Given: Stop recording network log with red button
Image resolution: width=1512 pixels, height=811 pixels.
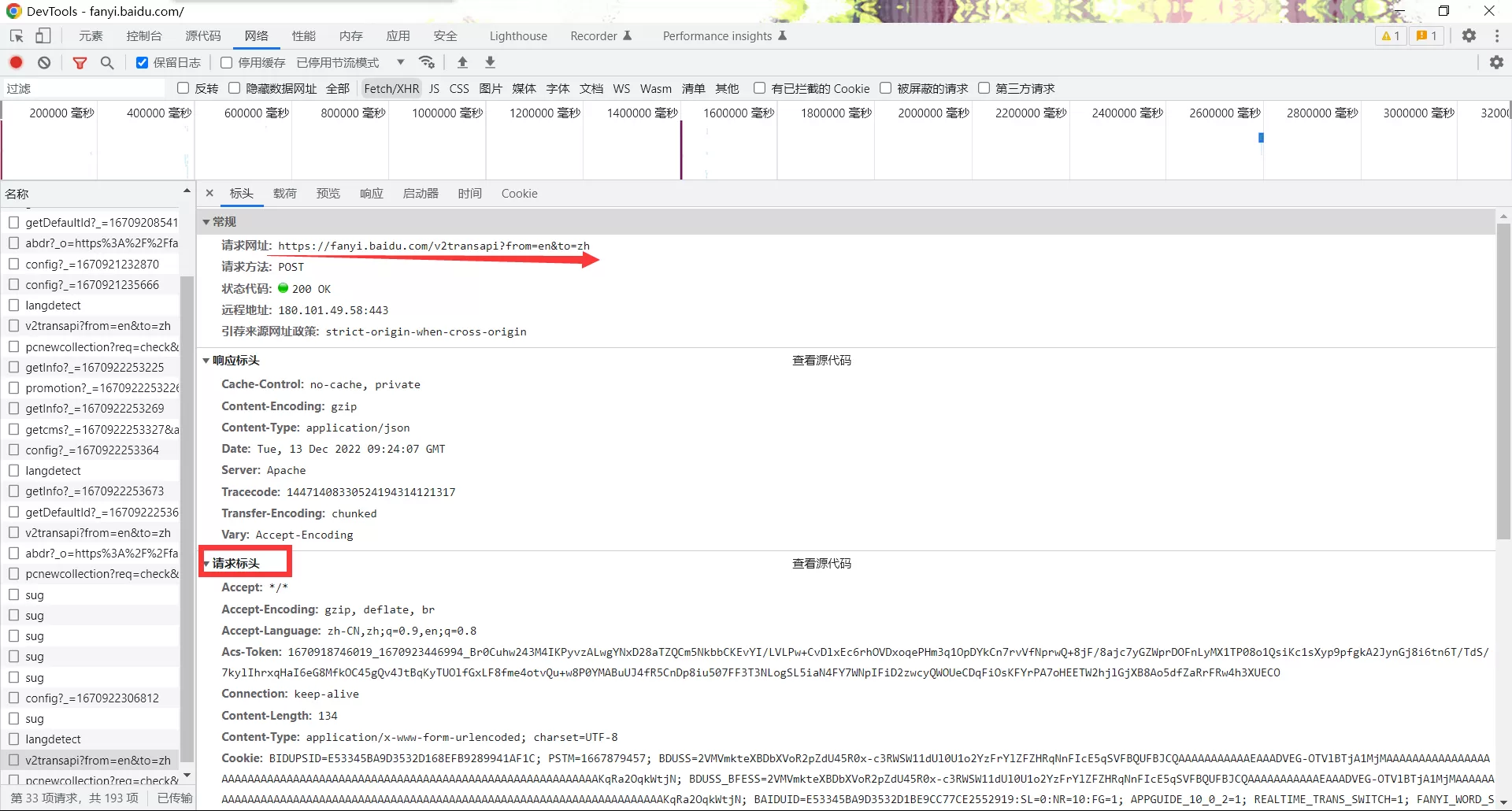Looking at the screenshot, I should click(17, 62).
